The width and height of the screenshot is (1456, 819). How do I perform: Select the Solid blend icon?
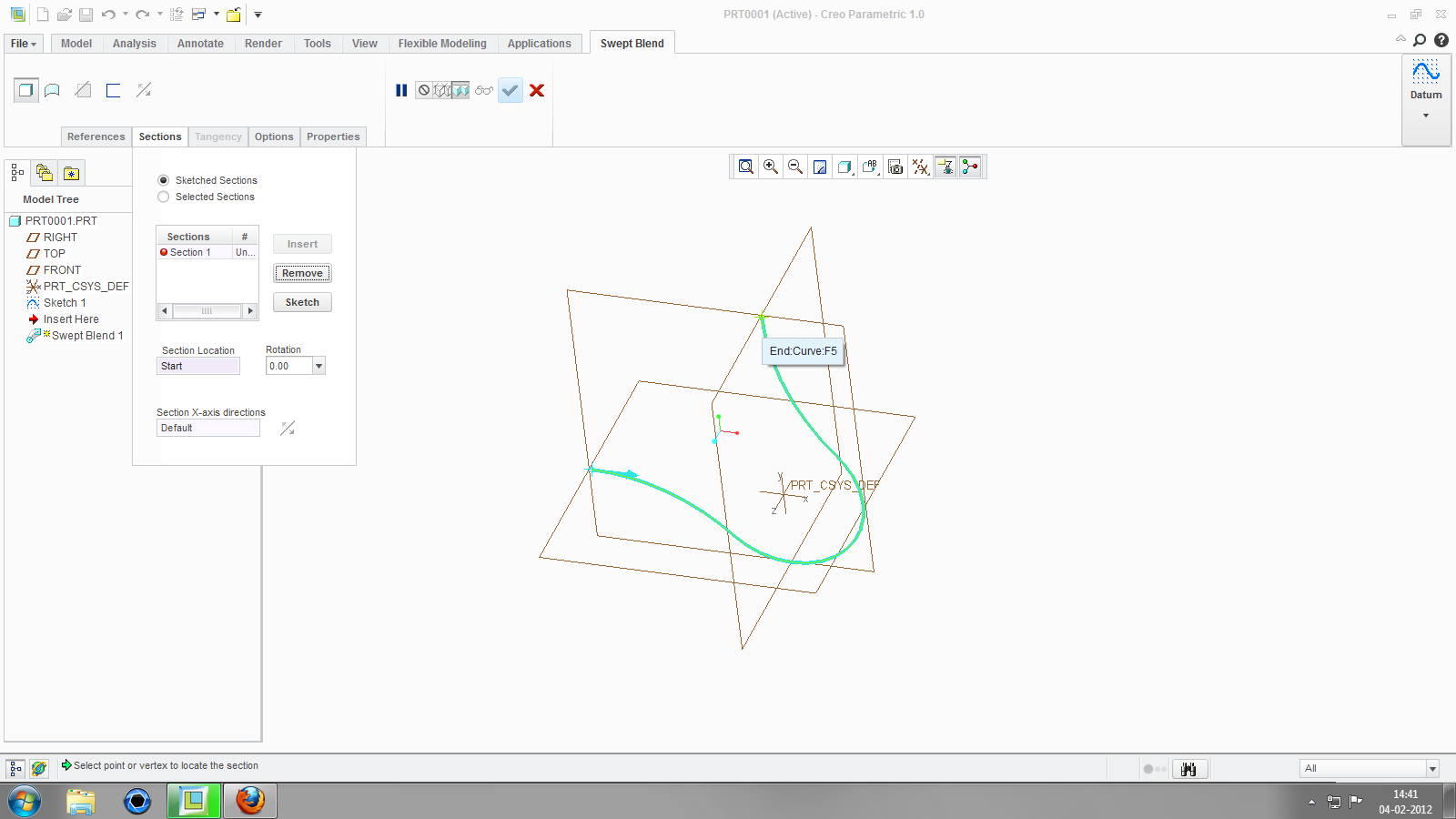[x=25, y=90]
